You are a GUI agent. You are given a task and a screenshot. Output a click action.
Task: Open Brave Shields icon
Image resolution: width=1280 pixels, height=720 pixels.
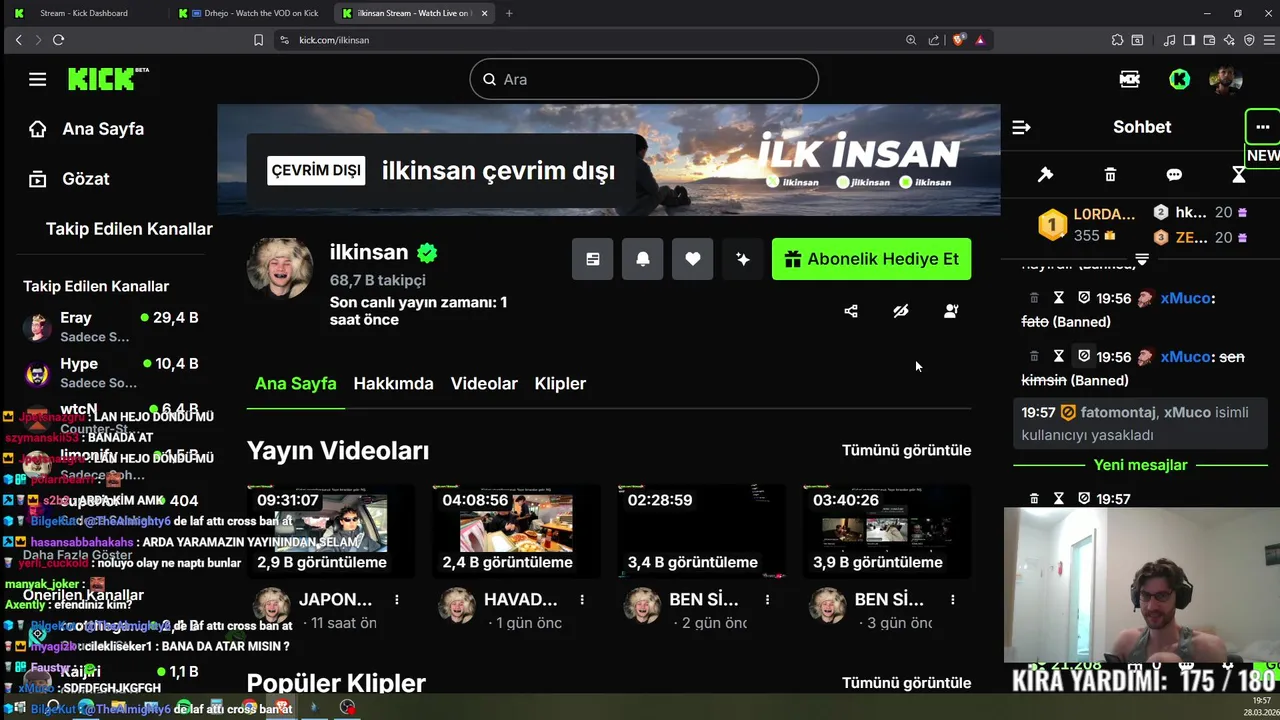[959, 40]
